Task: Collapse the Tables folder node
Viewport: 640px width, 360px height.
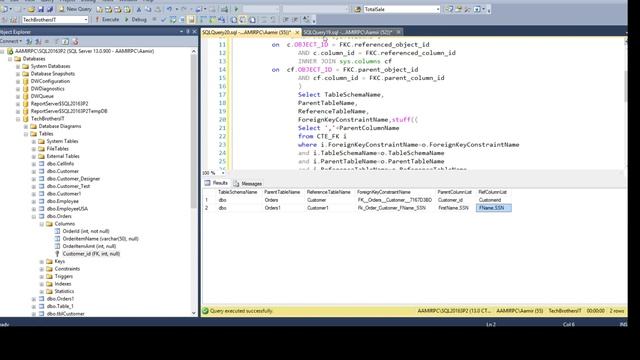Action: [26, 134]
